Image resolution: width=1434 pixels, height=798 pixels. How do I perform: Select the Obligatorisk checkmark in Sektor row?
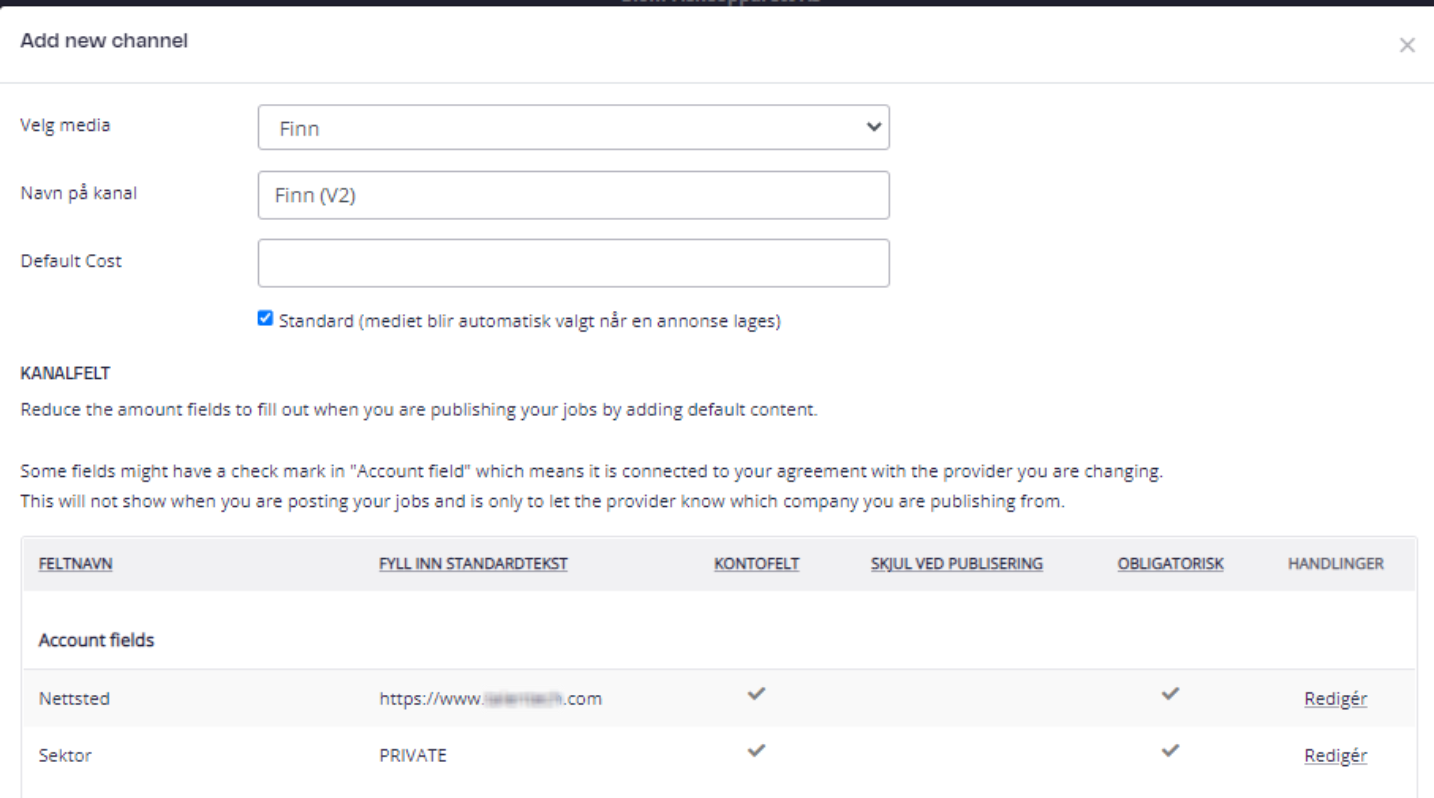point(1171,750)
